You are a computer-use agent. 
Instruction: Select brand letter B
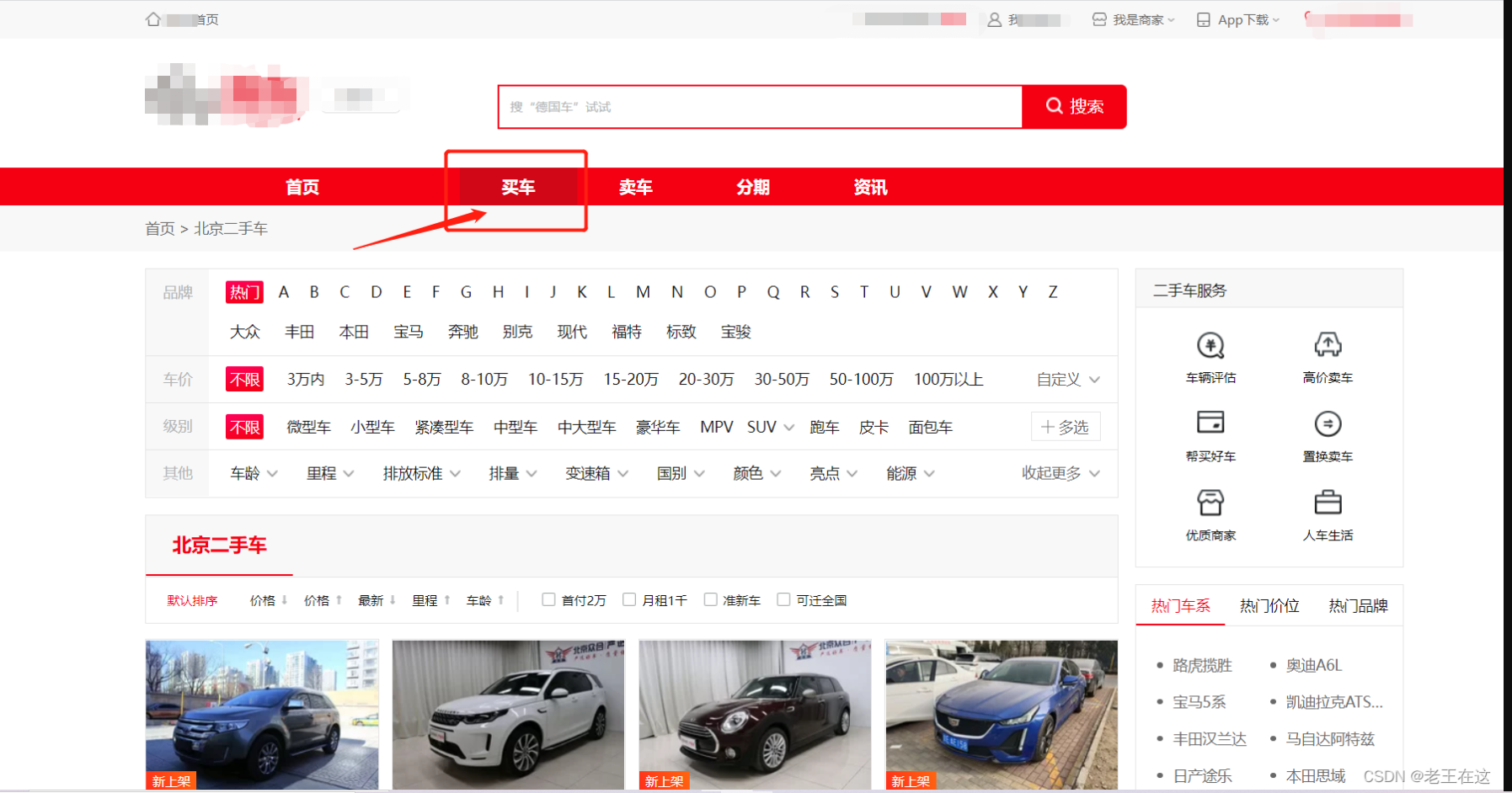point(314,292)
